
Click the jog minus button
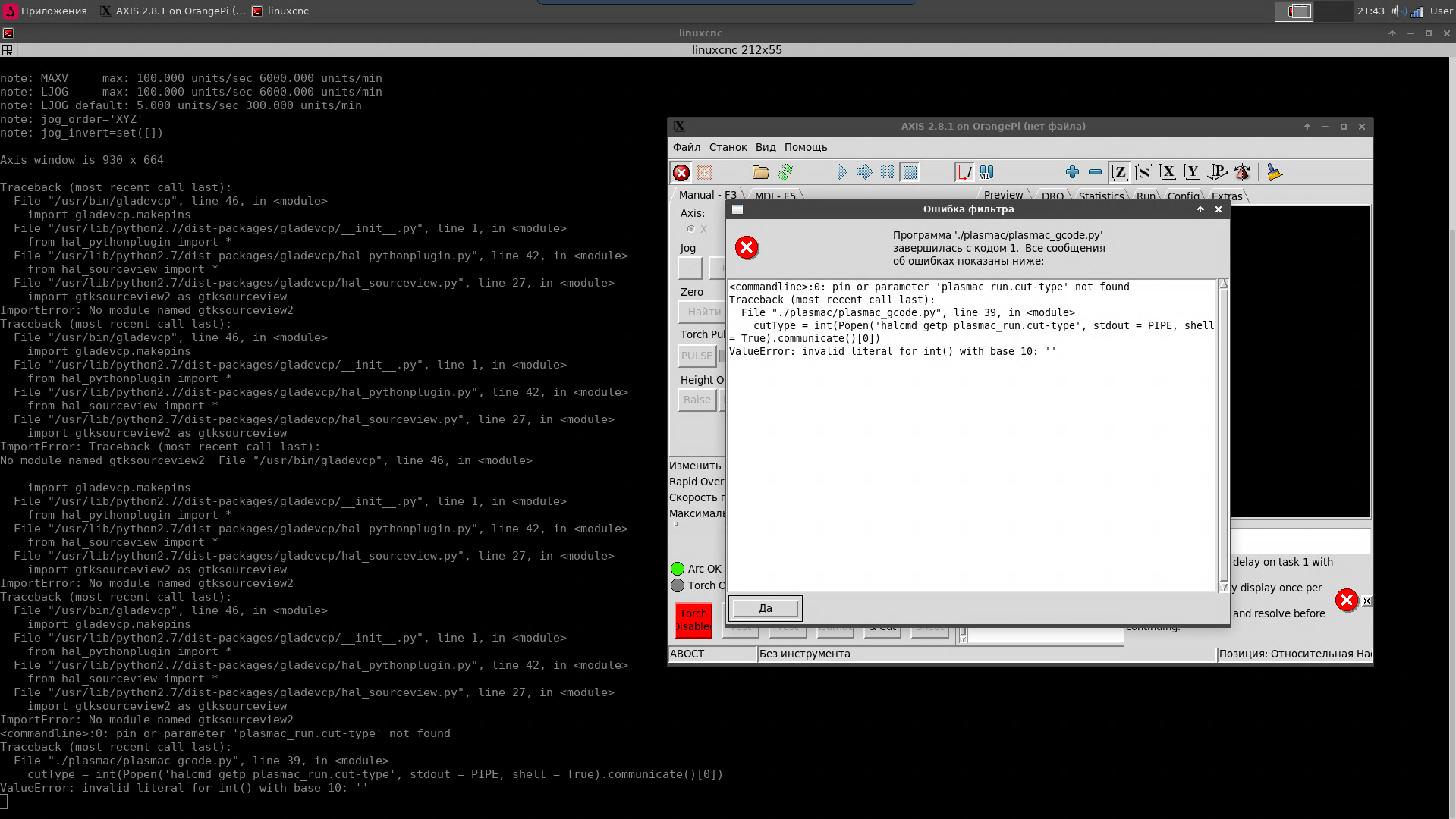690,268
